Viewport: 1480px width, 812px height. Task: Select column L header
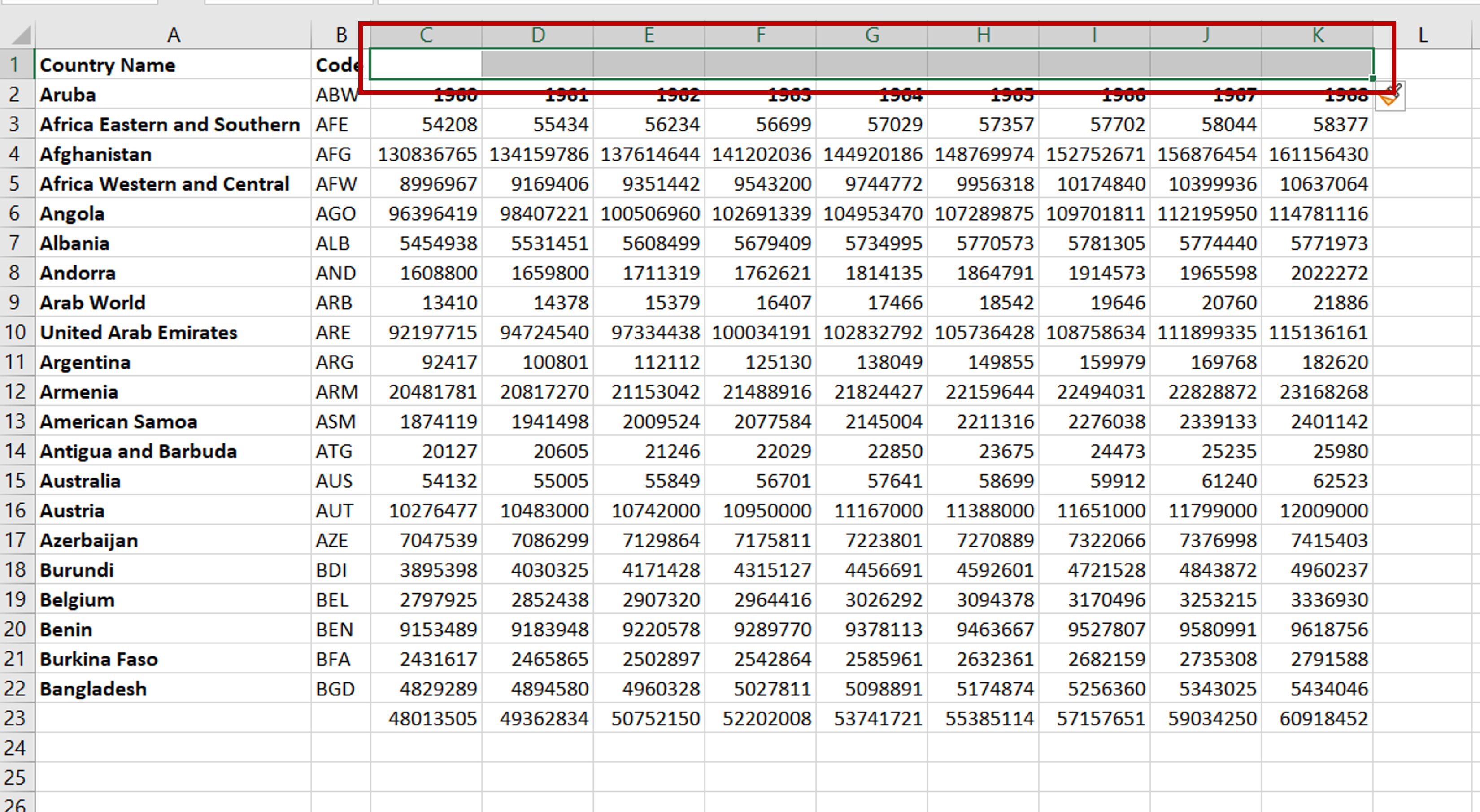click(x=1423, y=35)
